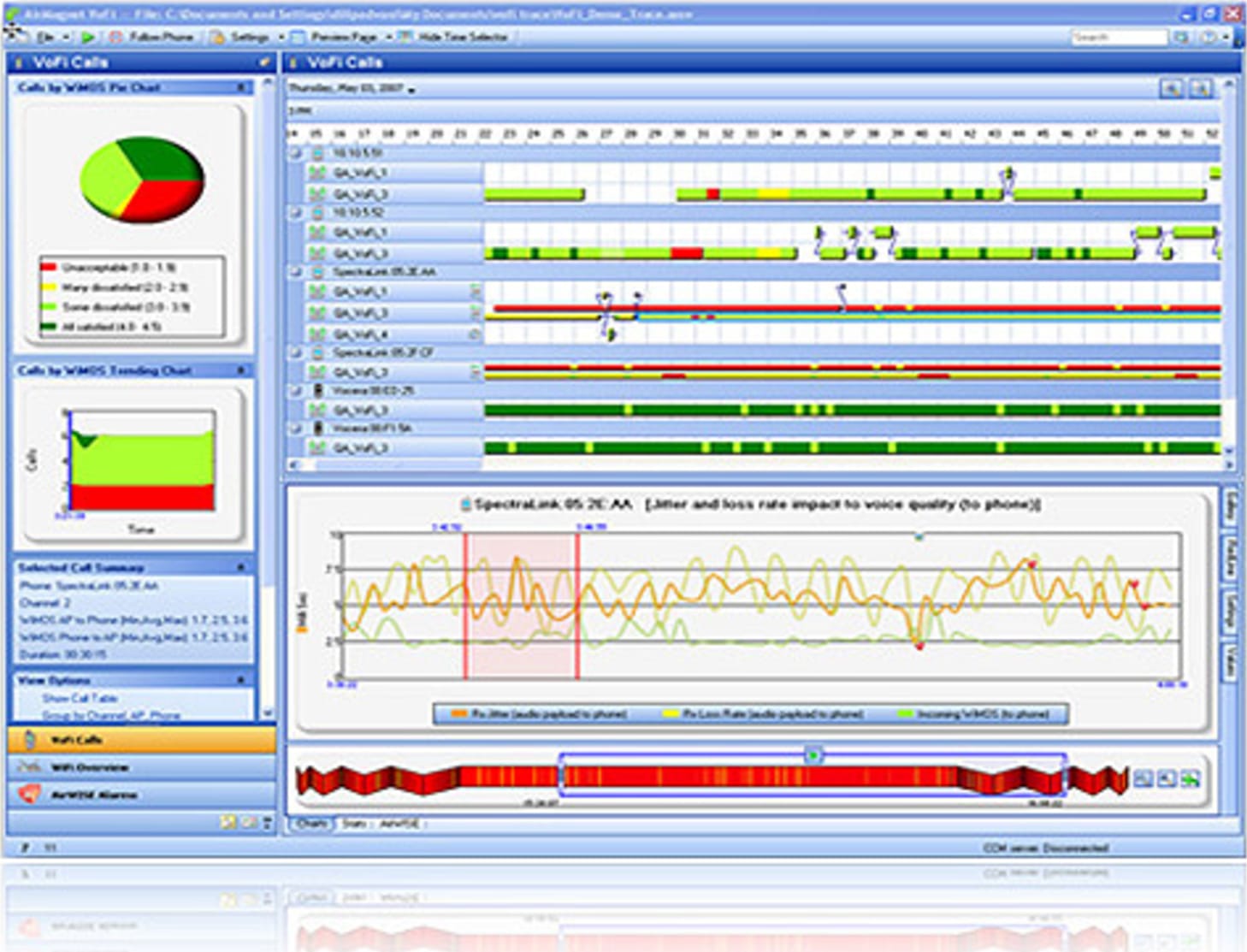
Task: Collapse the Calls by WiMOS Pie Chart panel
Action: point(241,87)
